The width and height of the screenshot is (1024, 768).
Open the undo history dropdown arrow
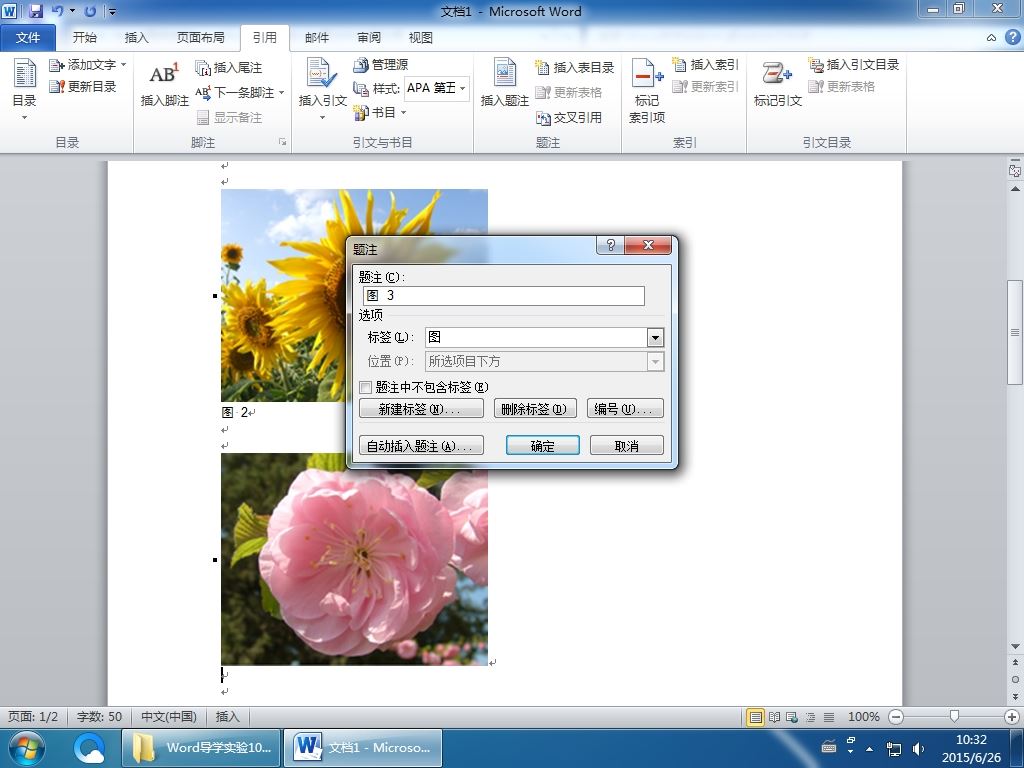72,11
